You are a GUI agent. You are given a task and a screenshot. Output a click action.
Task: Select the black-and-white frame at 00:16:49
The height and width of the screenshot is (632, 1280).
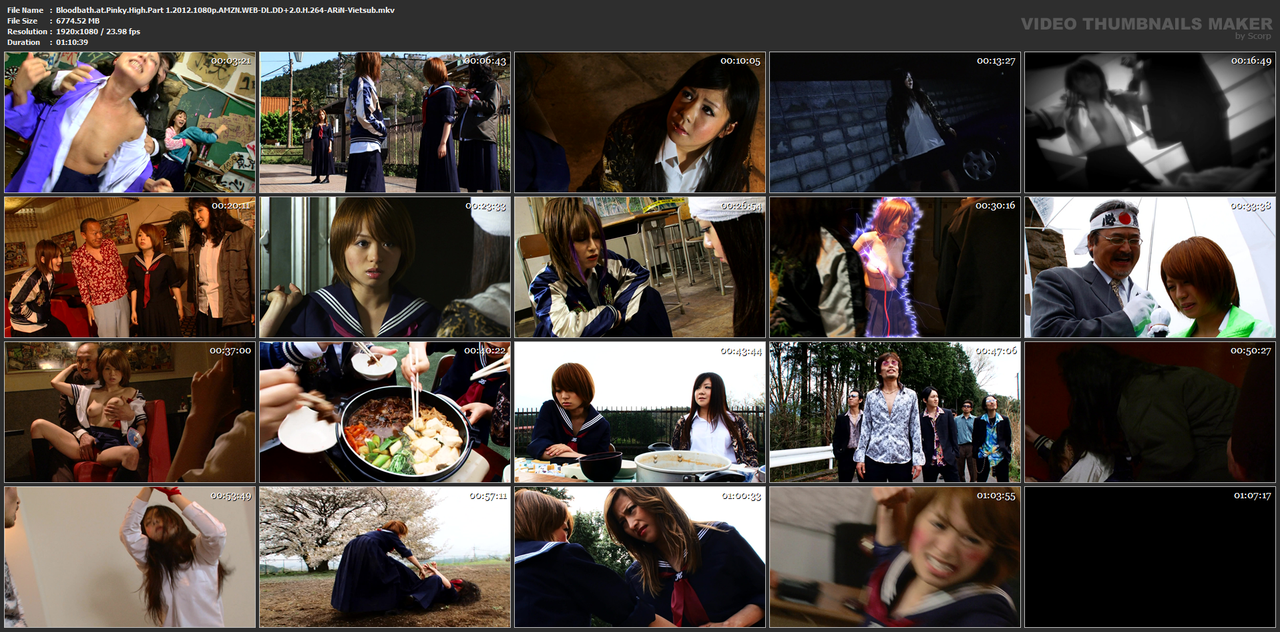click(x=1150, y=122)
